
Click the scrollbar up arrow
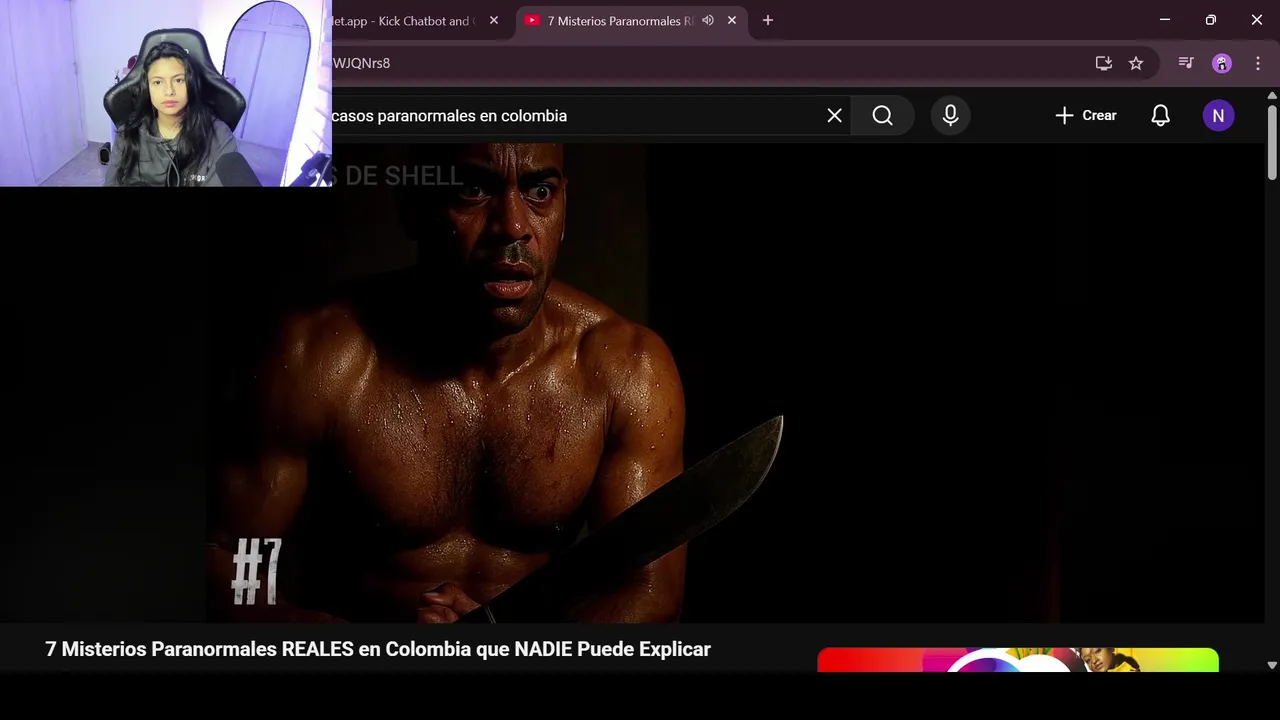[x=1272, y=95]
